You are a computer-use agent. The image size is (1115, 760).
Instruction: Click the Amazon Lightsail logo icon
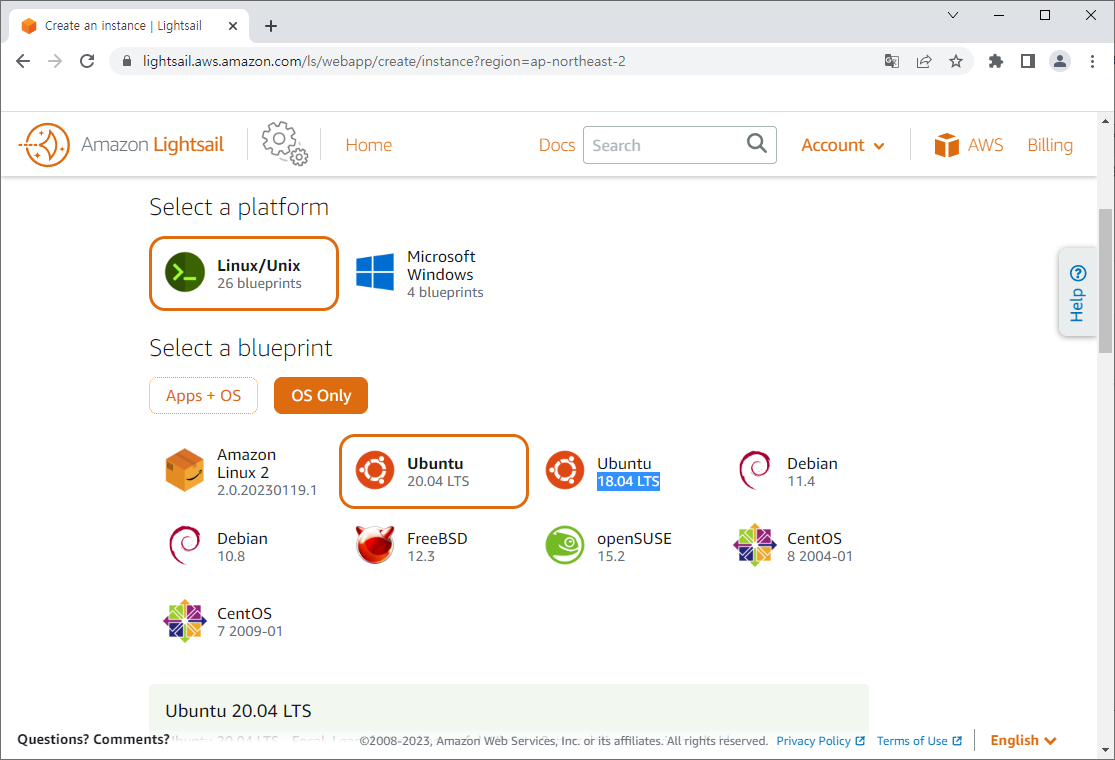44,145
